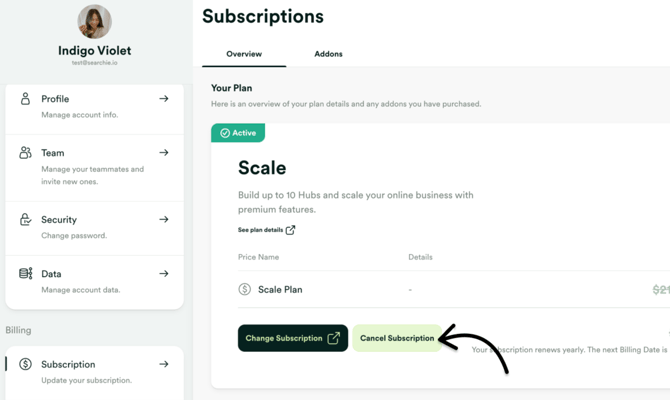Click the dollar icon next to Scale Plan
Viewport: 670px width, 400px height.
[245, 290]
